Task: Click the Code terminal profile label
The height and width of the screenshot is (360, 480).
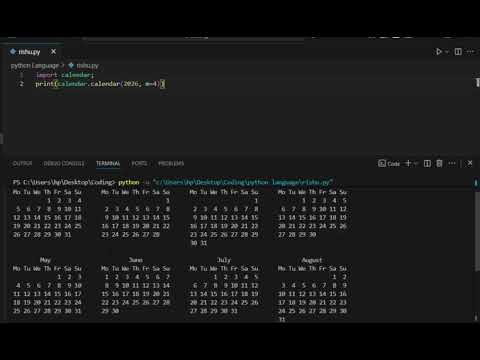Action: [x=389, y=163]
